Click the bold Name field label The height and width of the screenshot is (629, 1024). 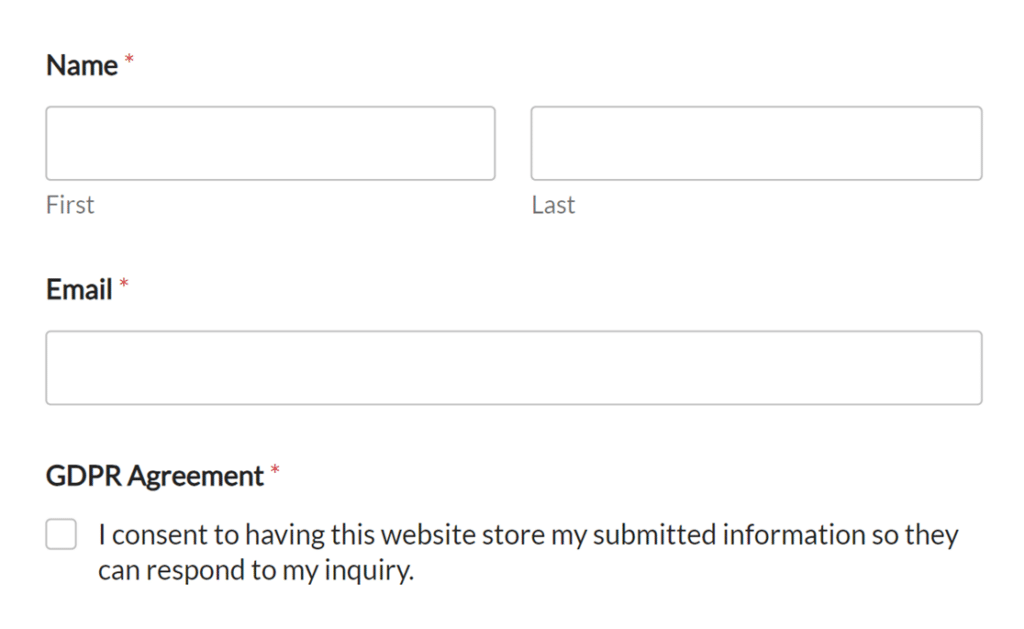click(82, 66)
